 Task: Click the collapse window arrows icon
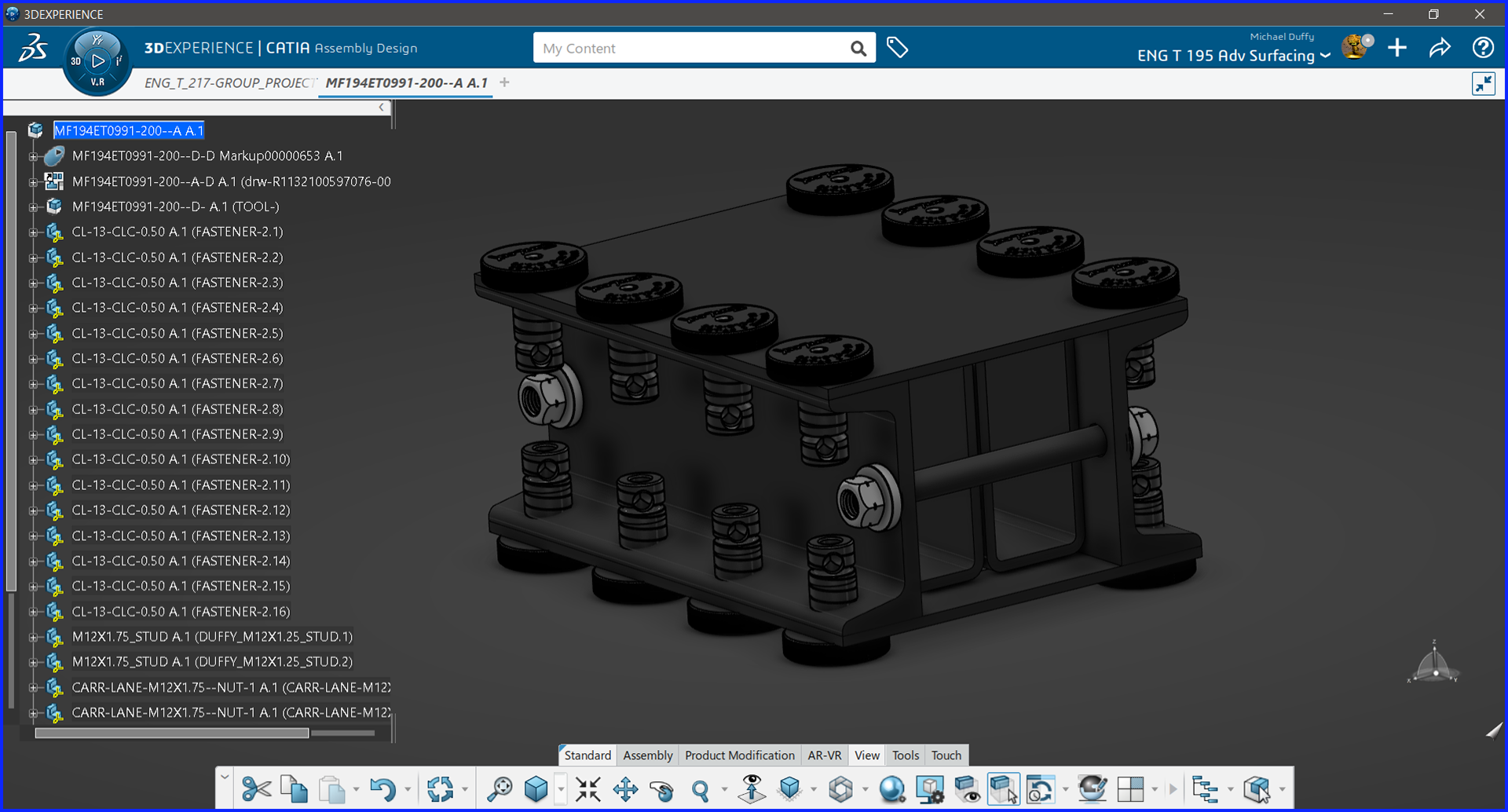pos(1484,84)
